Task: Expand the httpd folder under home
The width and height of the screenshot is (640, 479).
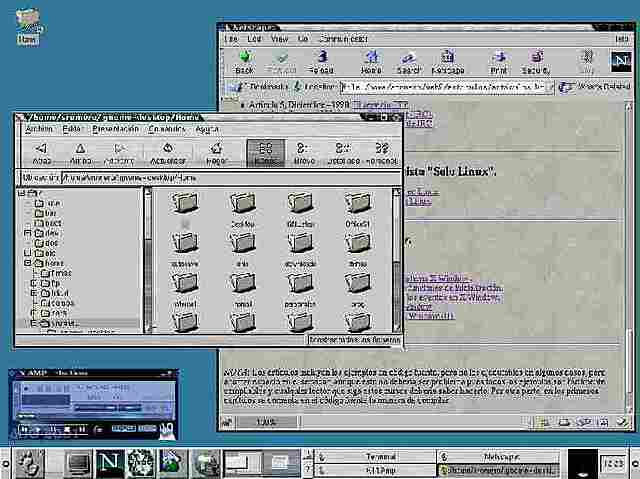Action: 34,293
